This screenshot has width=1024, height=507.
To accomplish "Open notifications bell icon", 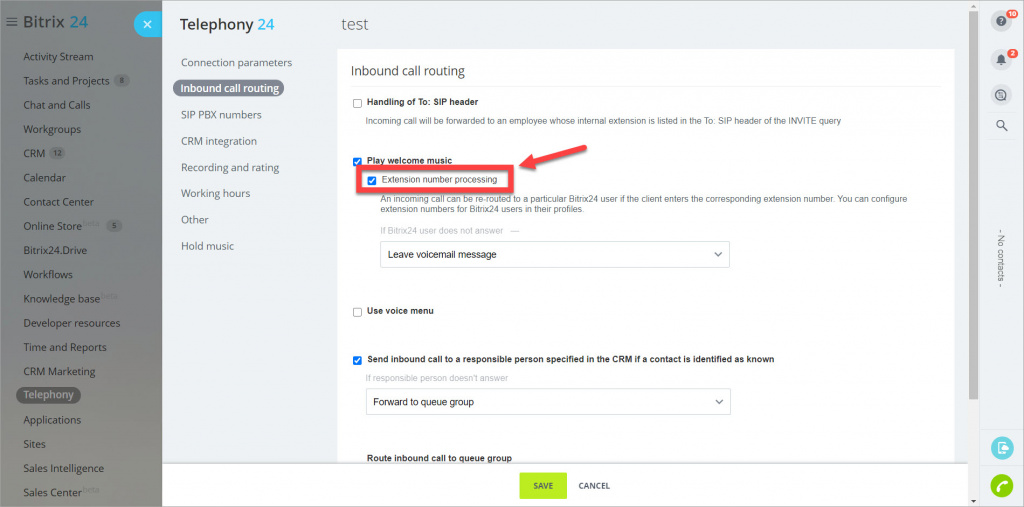I will coord(1000,59).
